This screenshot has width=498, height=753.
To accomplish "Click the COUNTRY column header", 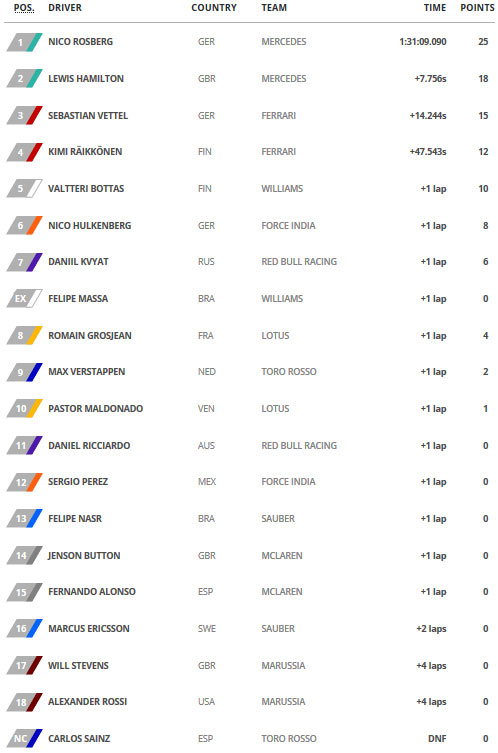I will (x=214, y=8).
